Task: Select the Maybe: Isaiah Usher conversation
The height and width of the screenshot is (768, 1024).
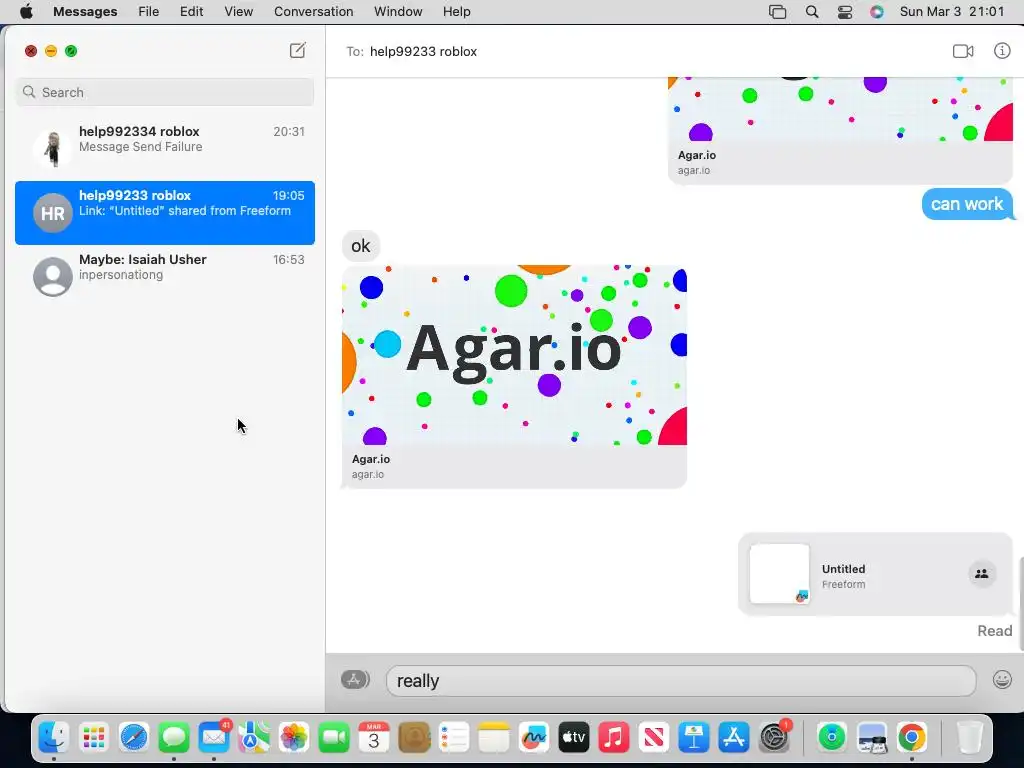Action: tap(165, 276)
